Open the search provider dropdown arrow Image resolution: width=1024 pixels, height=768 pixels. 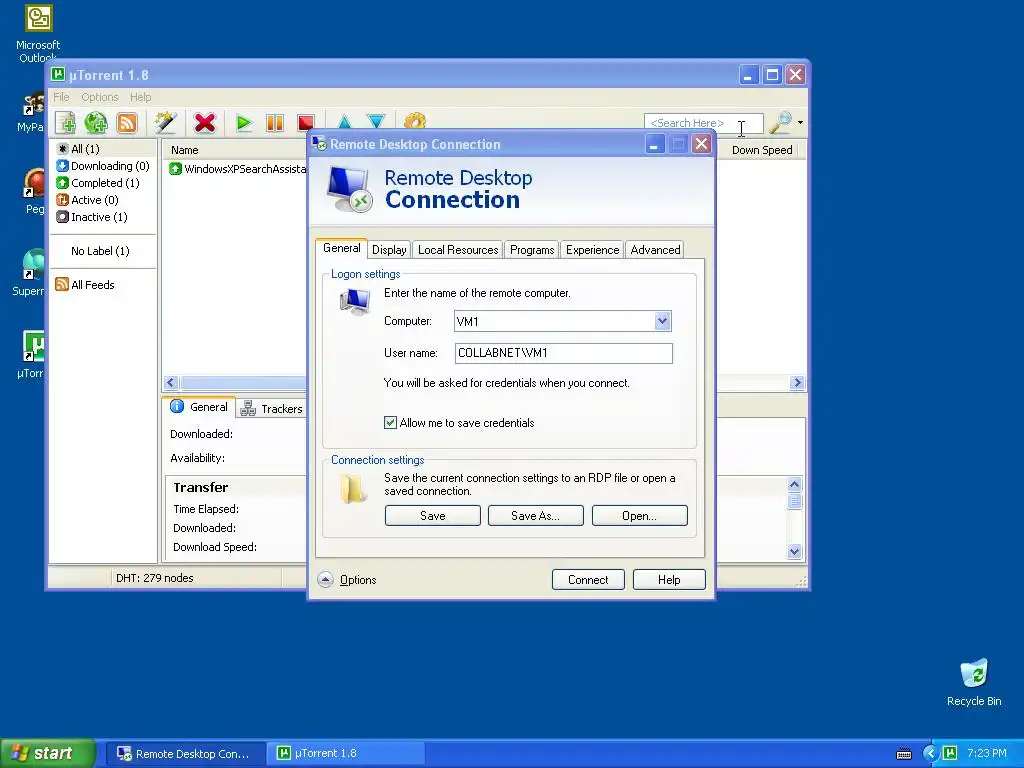pos(800,122)
